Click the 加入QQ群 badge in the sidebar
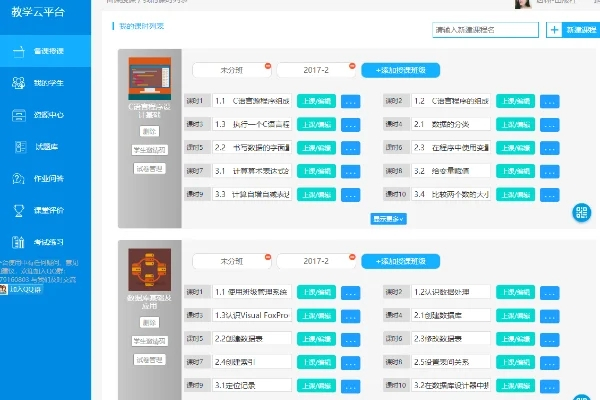Screen dimensions: 600x400 click(21, 289)
